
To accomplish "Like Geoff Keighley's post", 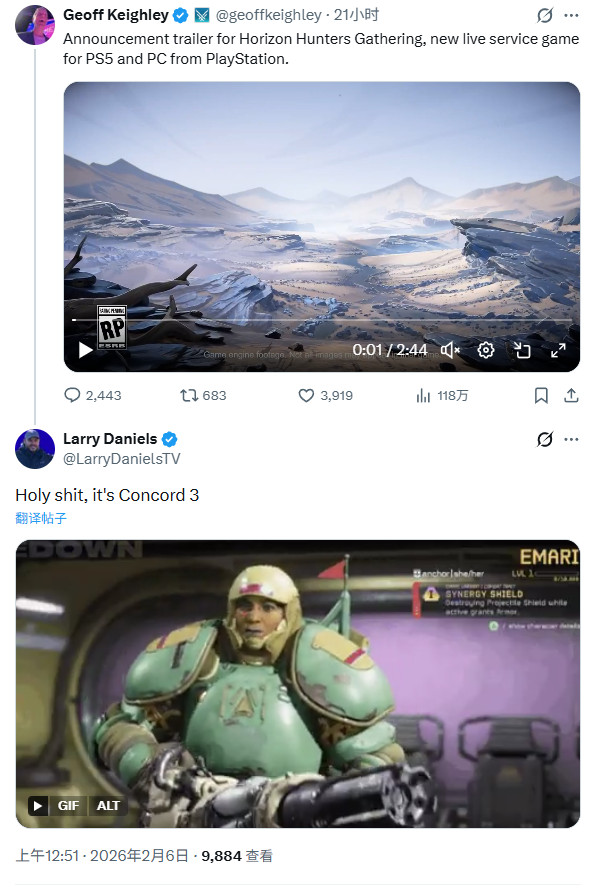I will tap(325, 395).
